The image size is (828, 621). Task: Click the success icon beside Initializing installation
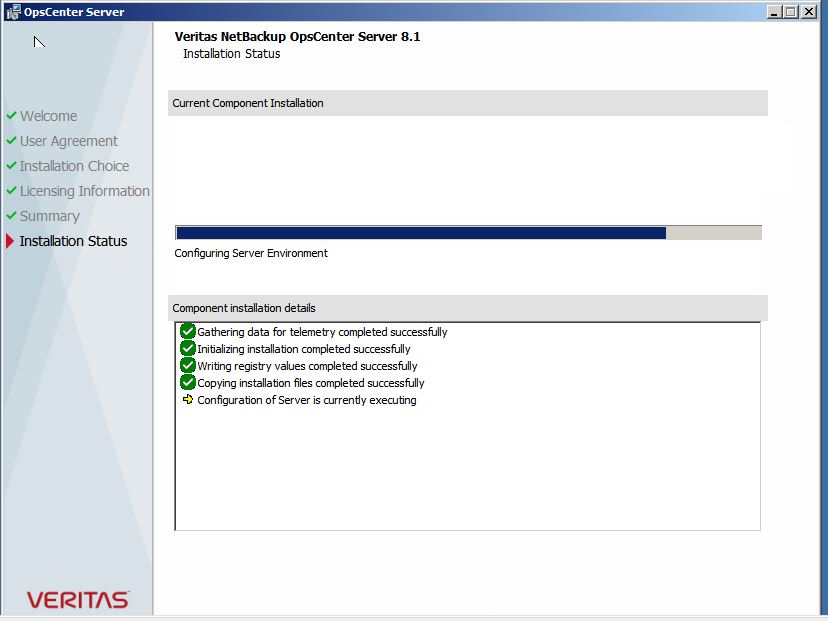[x=187, y=348]
